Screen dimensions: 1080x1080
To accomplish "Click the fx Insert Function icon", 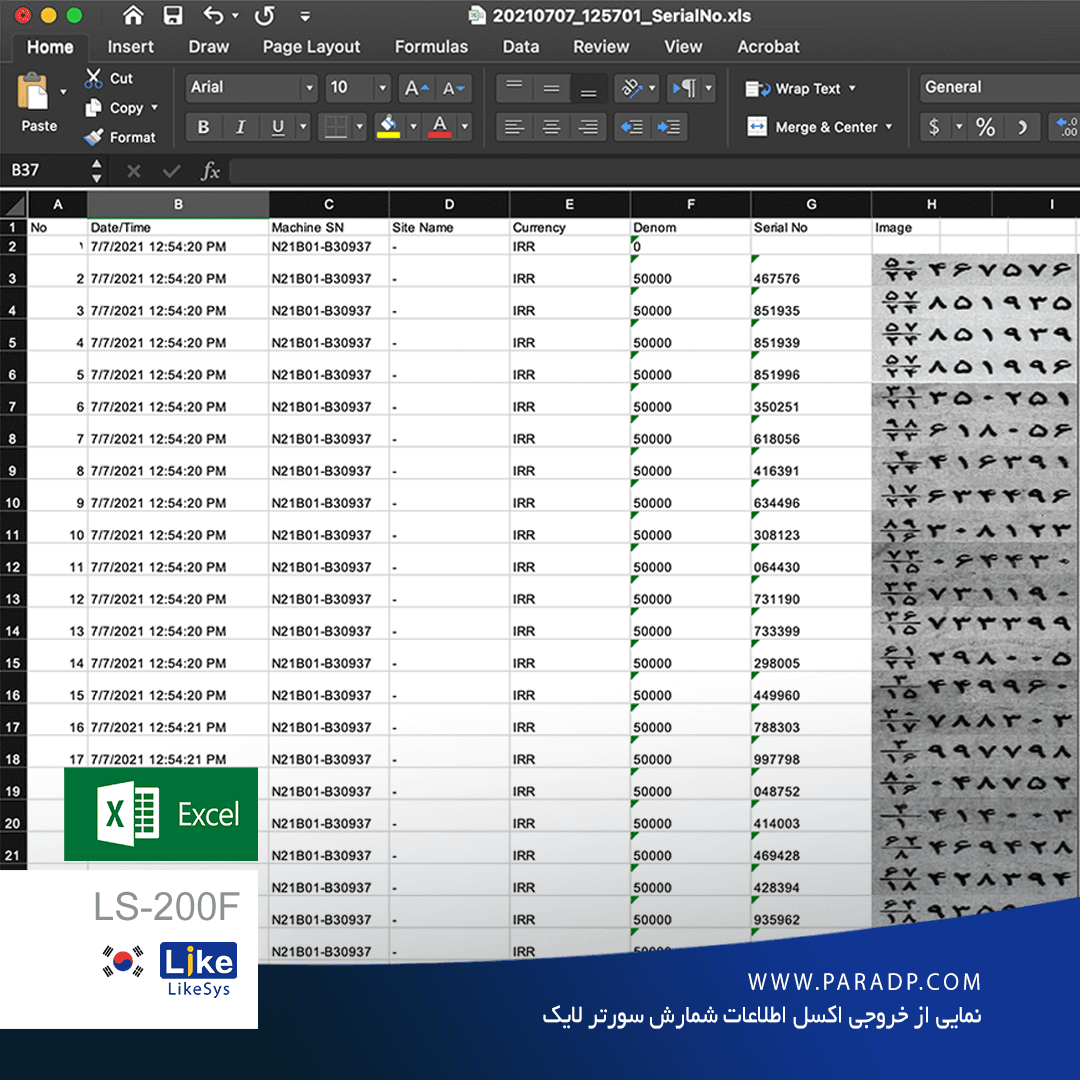I will (x=210, y=171).
